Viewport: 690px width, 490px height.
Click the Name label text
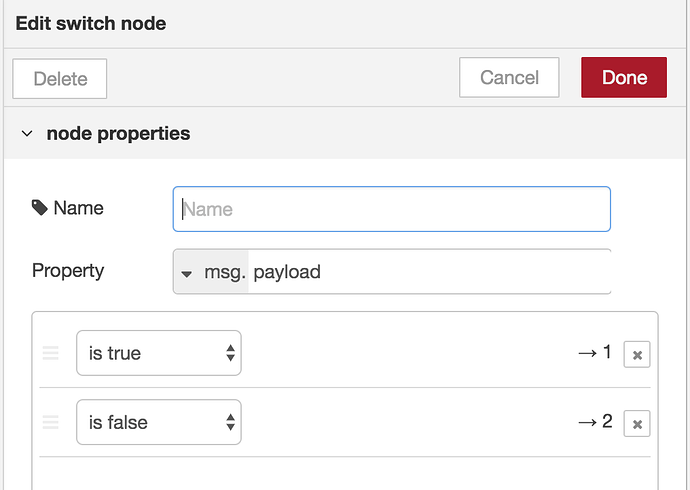[78, 208]
